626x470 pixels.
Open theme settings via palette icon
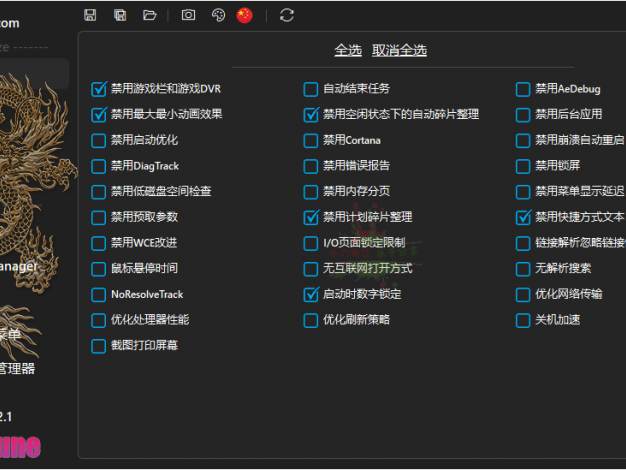218,15
